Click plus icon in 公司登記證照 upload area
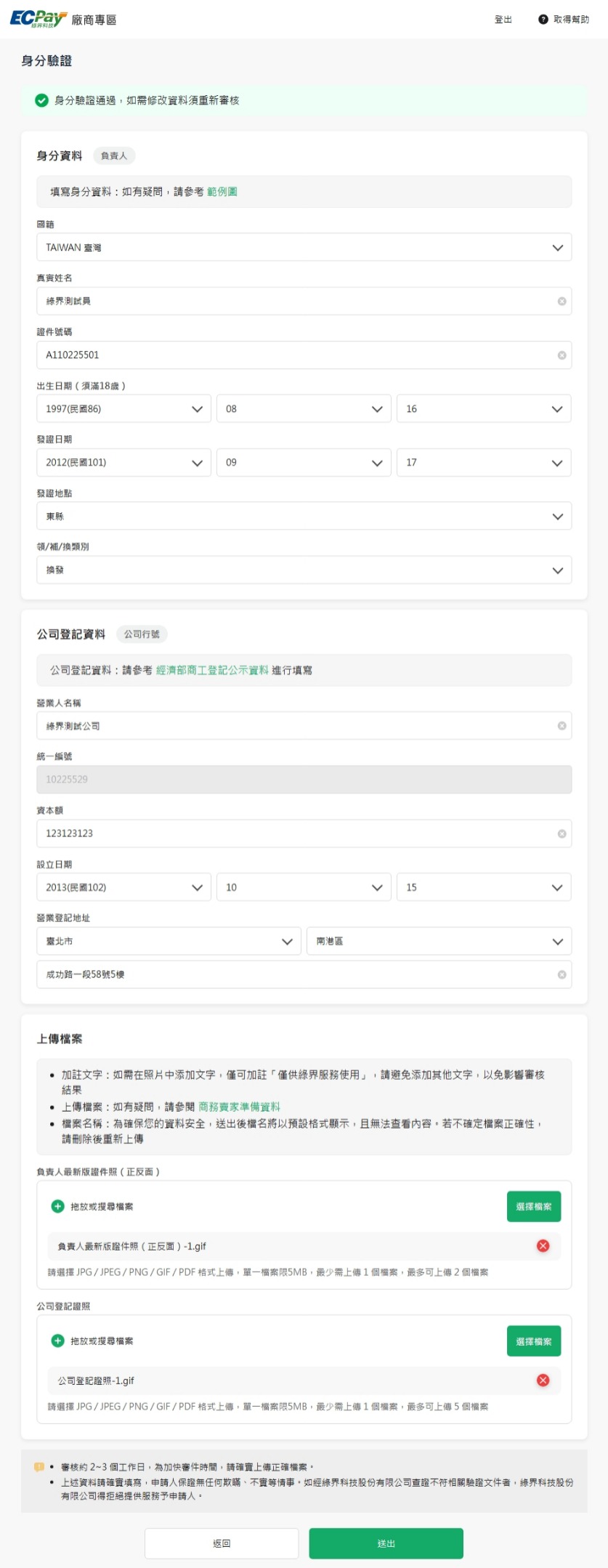Screen dimensions: 608x1568 coord(58,1341)
